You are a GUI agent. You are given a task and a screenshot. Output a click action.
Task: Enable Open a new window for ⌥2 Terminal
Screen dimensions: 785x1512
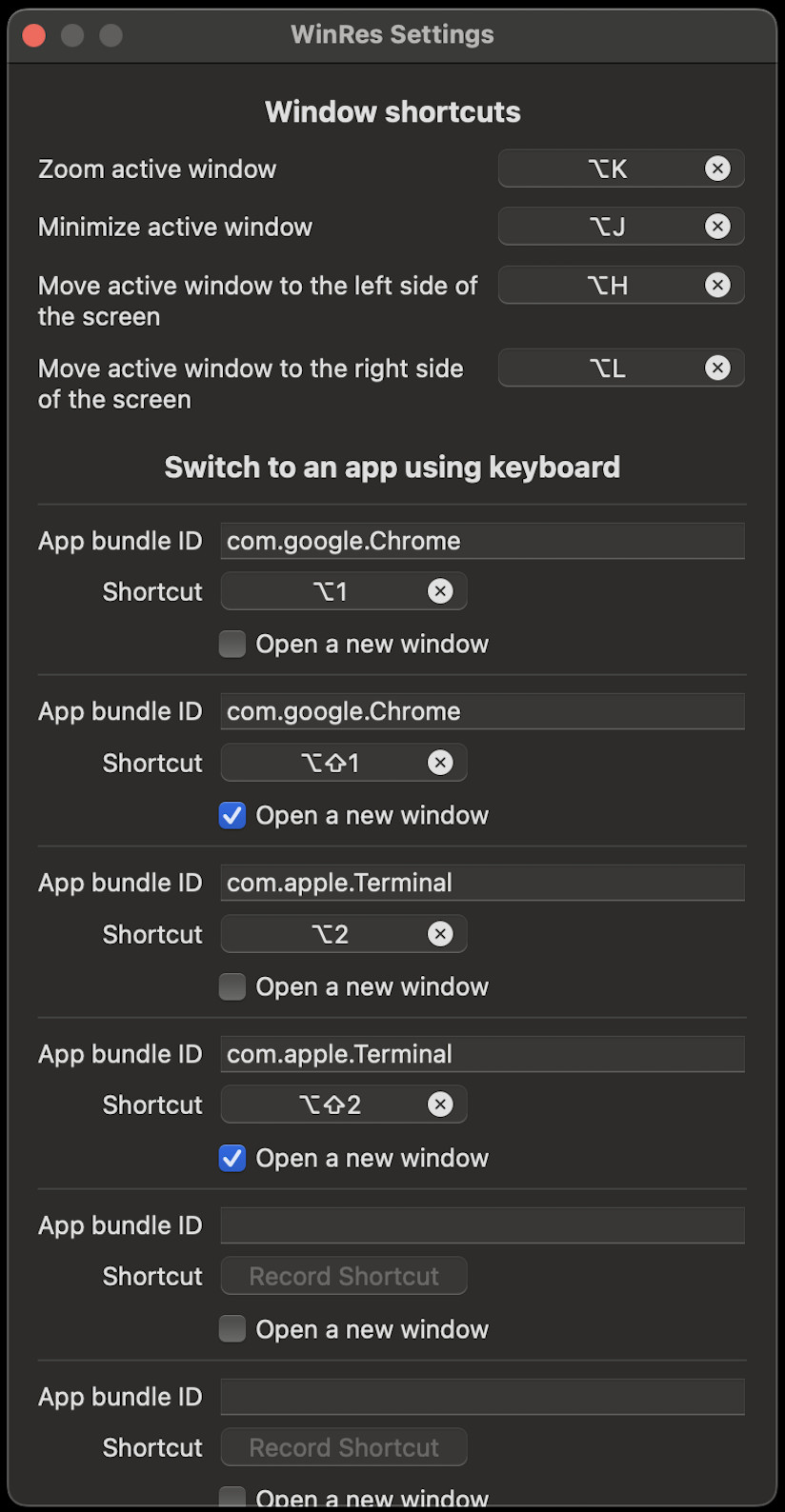(232, 986)
